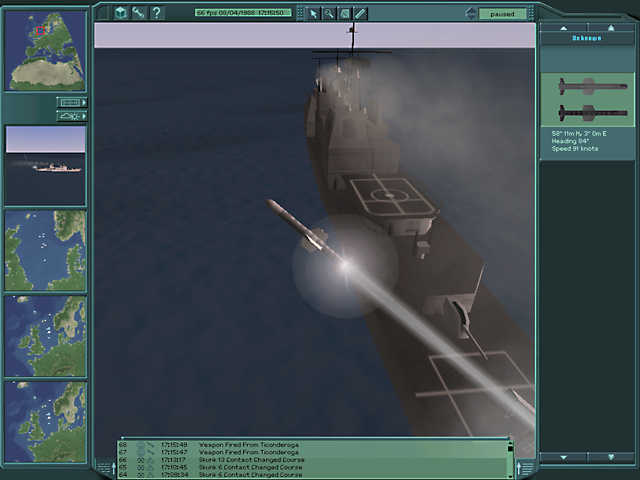Viewport: 640px width, 480px height.
Task: Click the missile profile image
Action: tap(587, 100)
